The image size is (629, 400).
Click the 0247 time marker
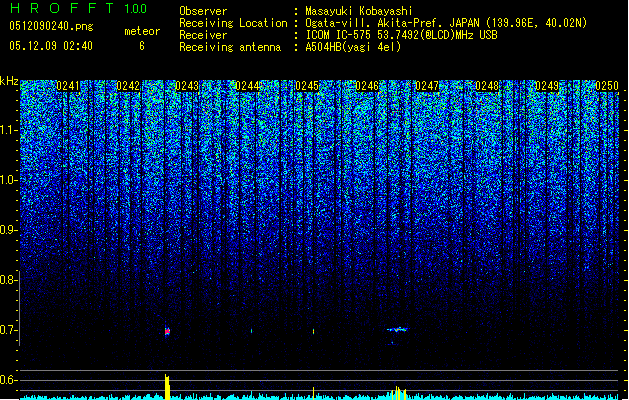[427, 86]
